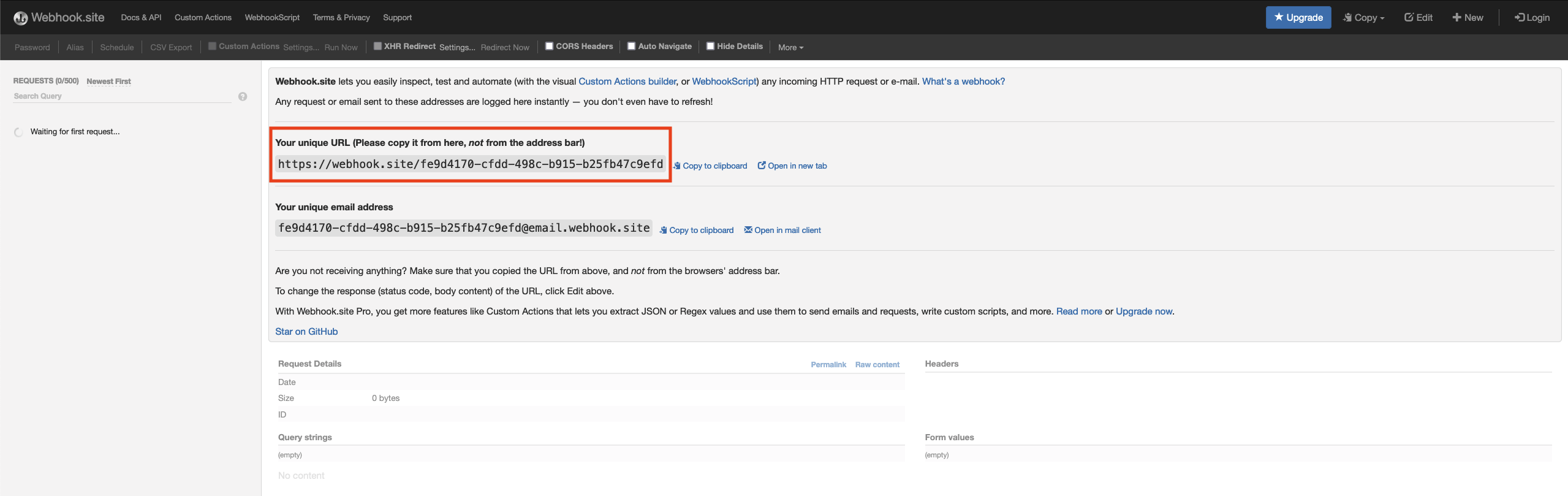Open the Read more link
The height and width of the screenshot is (496, 1568).
(1079, 311)
